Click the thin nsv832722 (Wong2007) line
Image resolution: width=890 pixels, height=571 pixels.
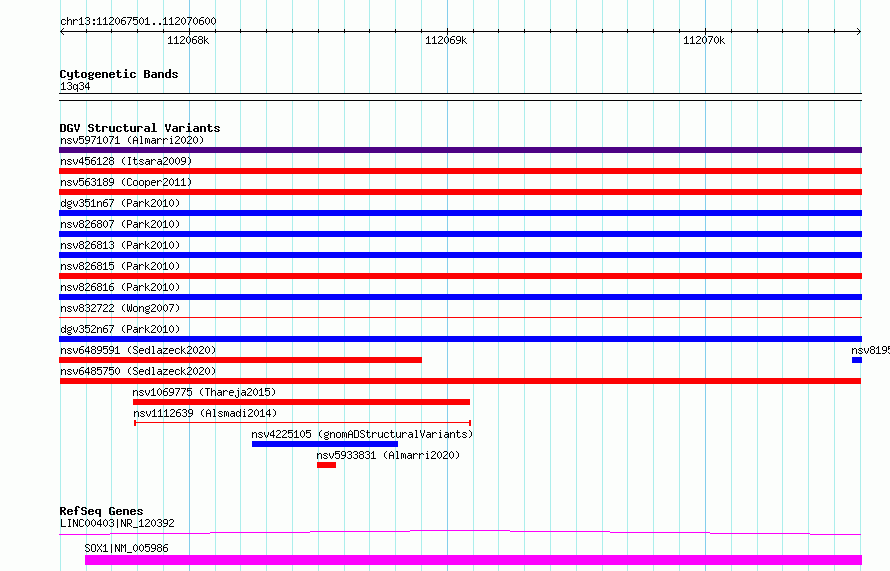pyautogui.click(x=460, y=317)
